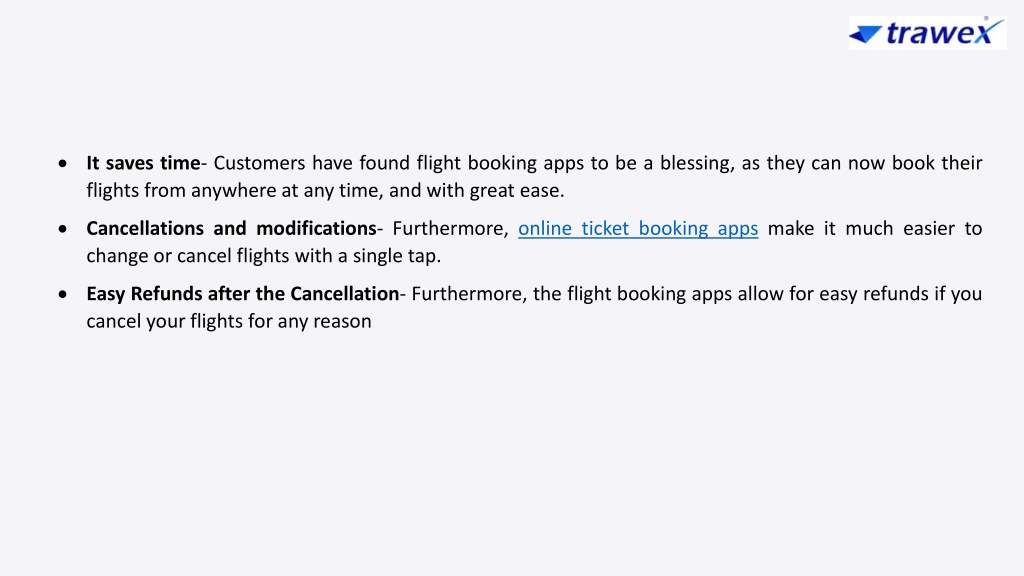The width and height of the screenshot is (1024, 576).
Task: Click the word 'blessing' in first paragraph
Action: coord(695,163)
